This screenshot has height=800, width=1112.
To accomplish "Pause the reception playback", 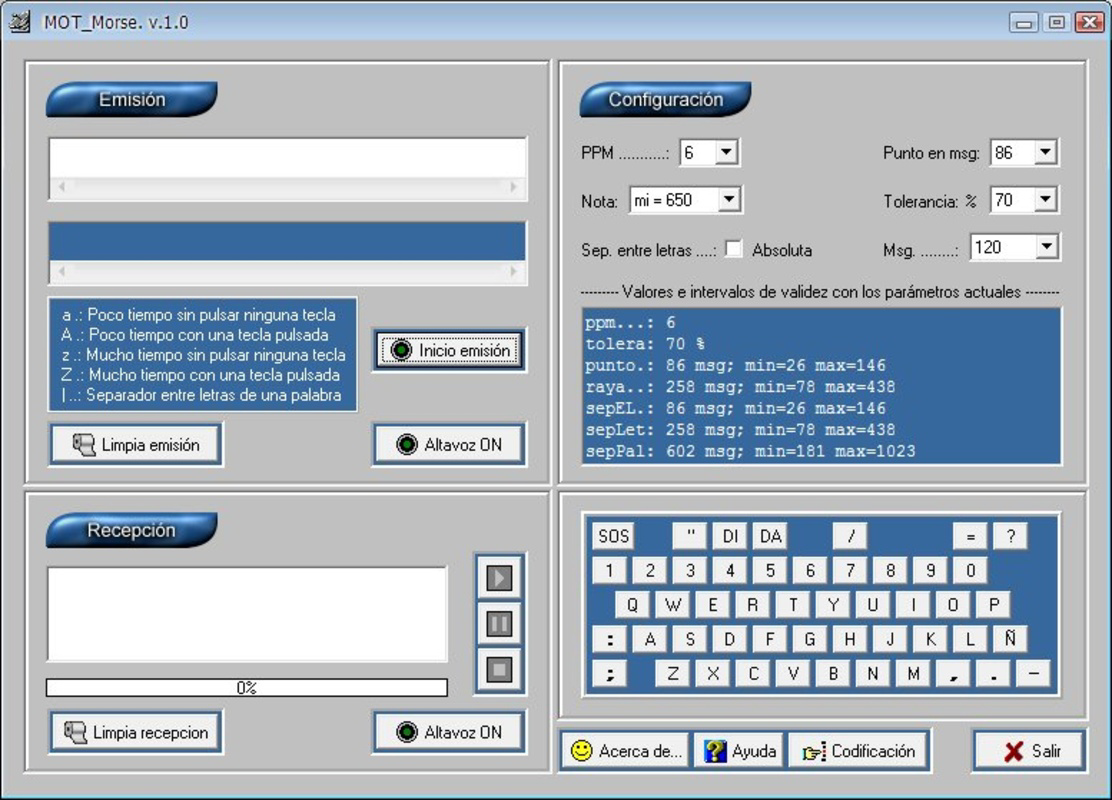I will point(499,624).
